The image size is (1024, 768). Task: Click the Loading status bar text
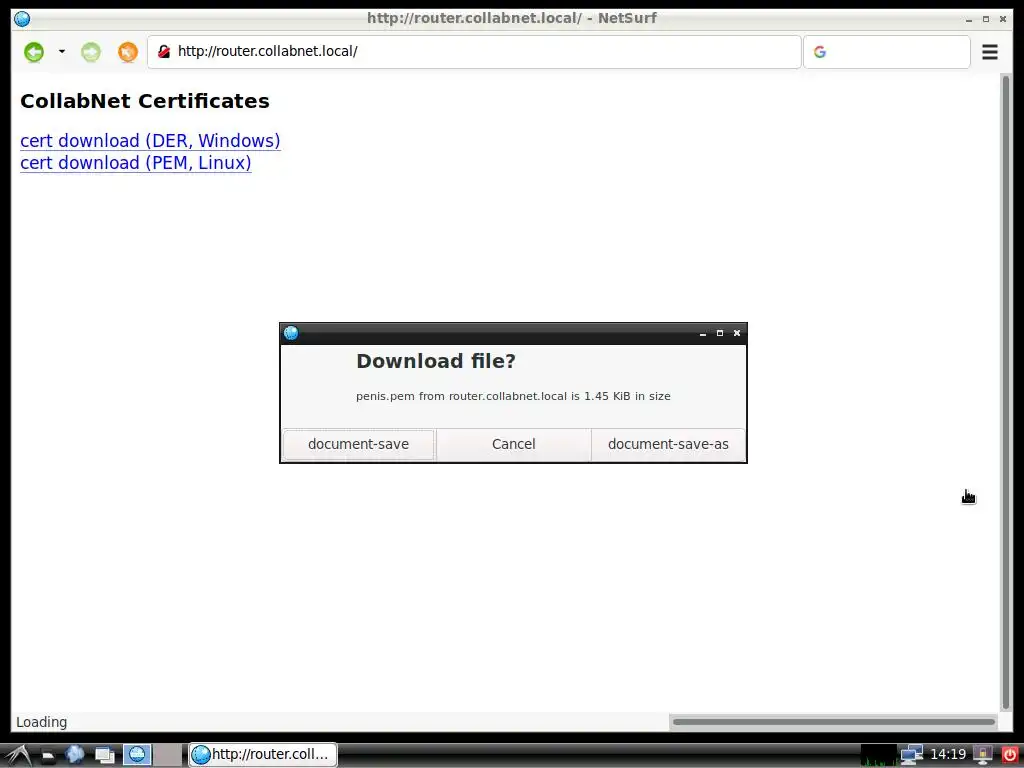42,722
